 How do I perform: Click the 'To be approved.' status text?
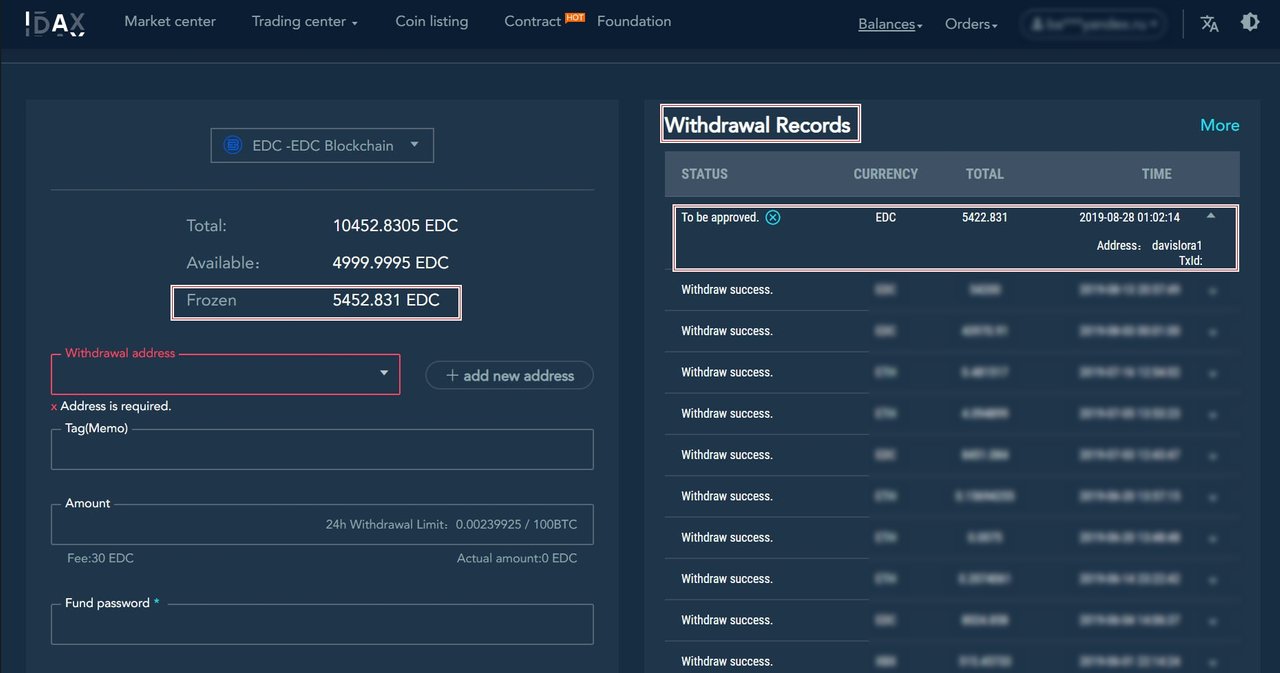click(720, 217)
